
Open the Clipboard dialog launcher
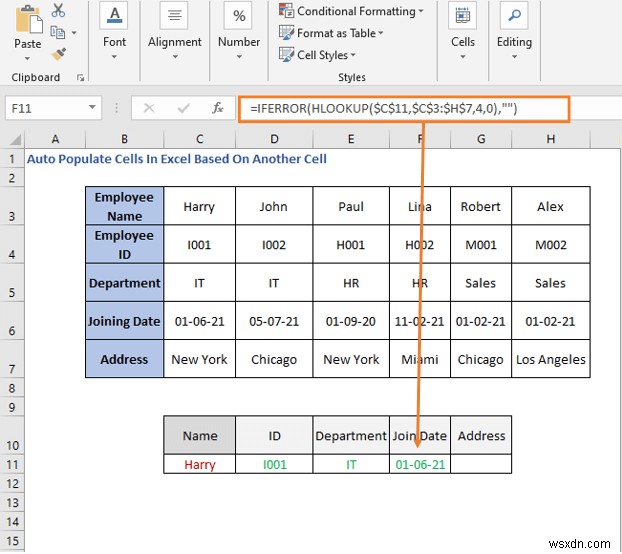pyautogui.click(x=81, y=78)
